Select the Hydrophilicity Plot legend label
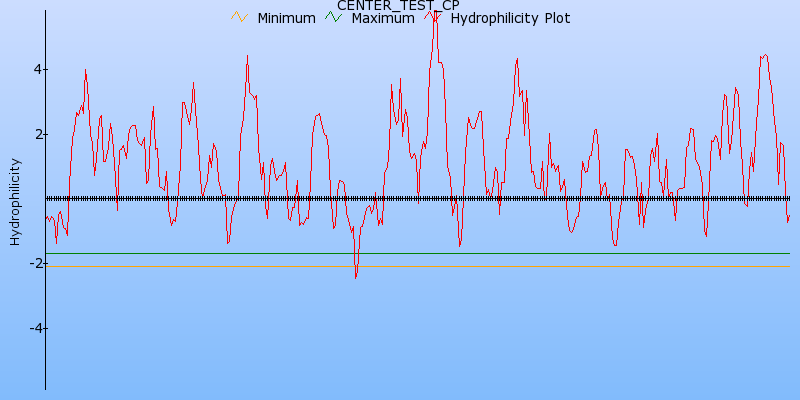The width and height of the screenshot is (800, 400). (510, 18)
